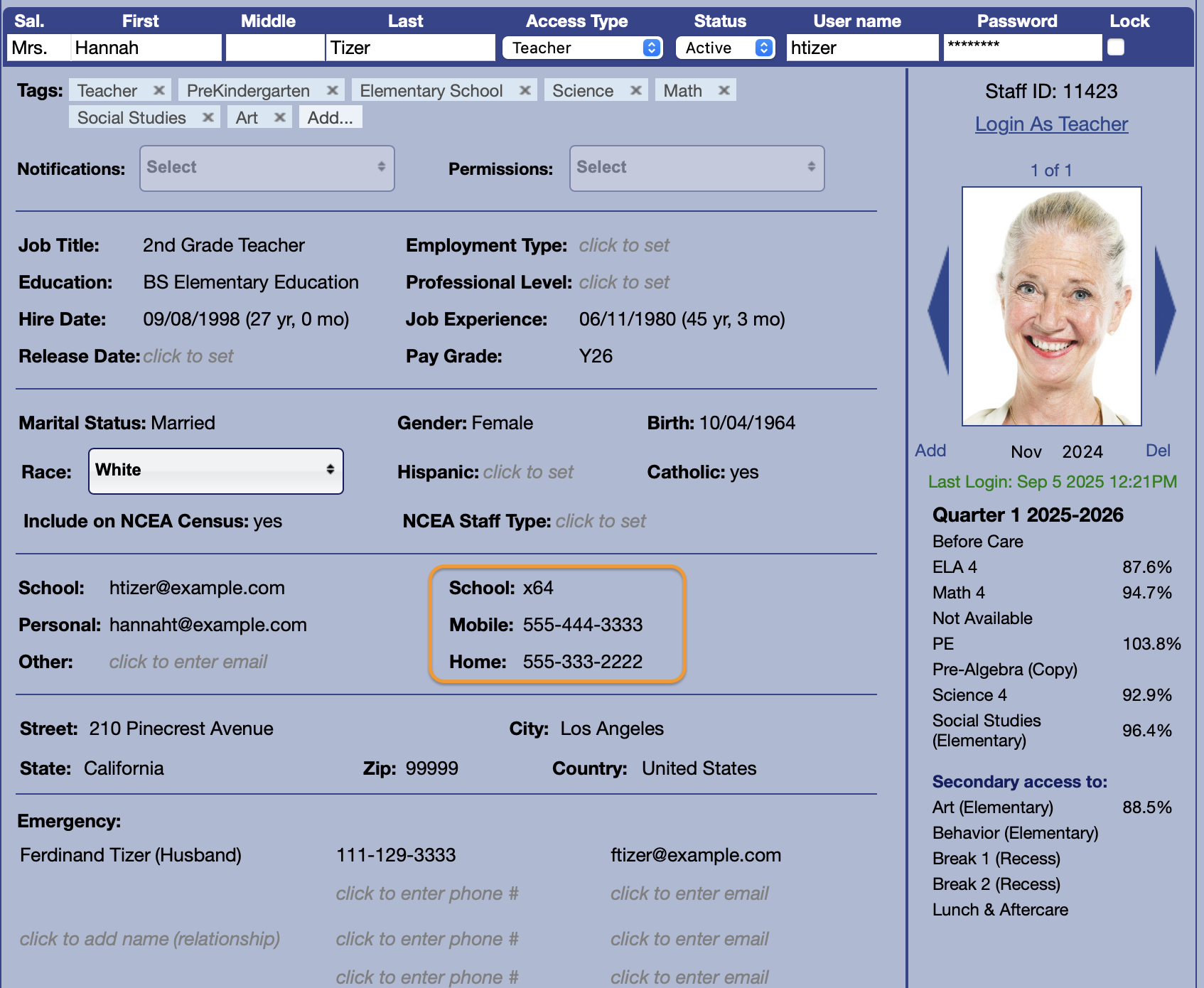This screenshot has height=988, width=1204.
Task: Delete the Social Studies tag
Action: [x=208, y=117]
